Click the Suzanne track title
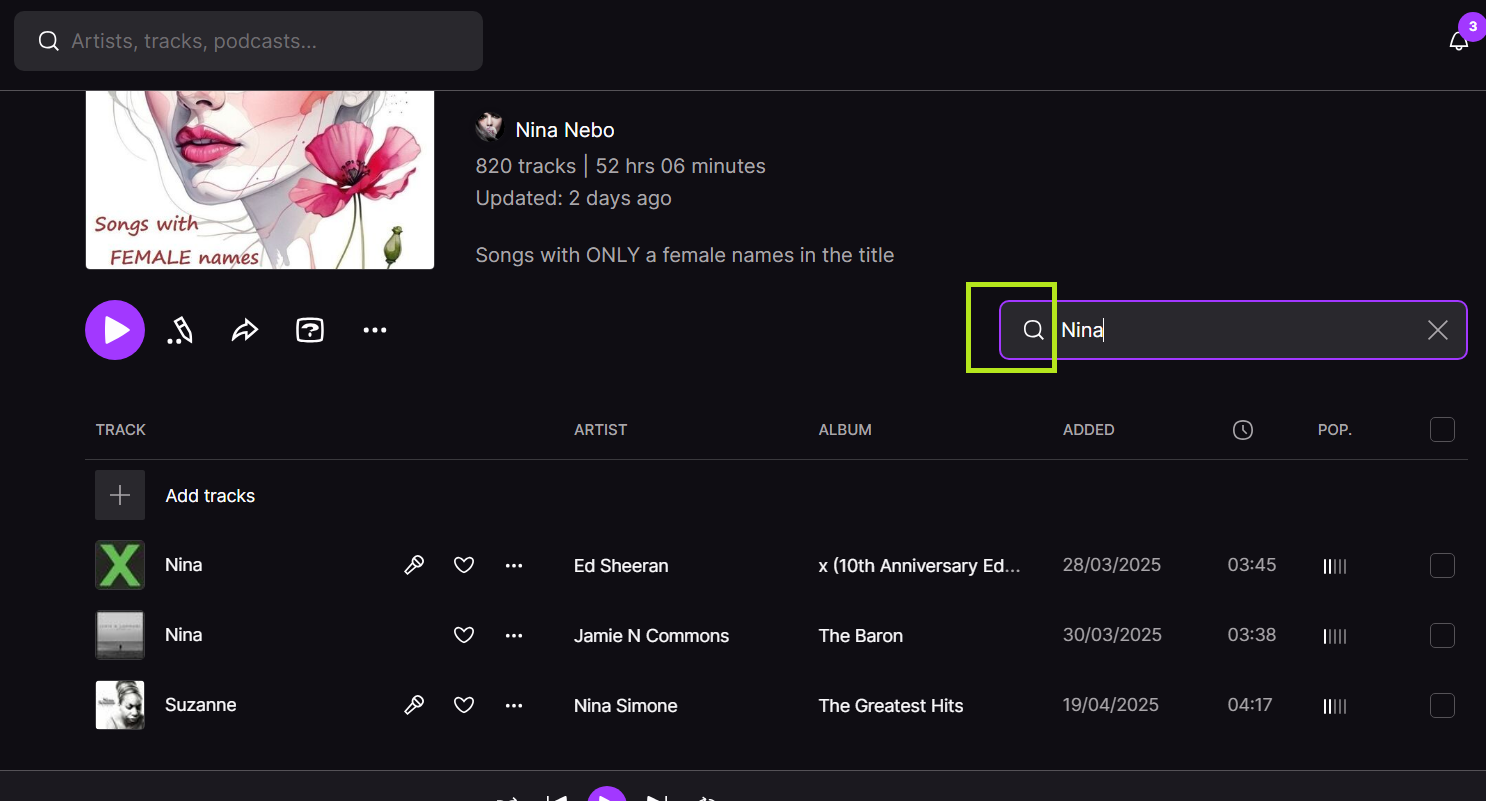The width and height of the screenshot is (1486, 801). click(201, 705)
